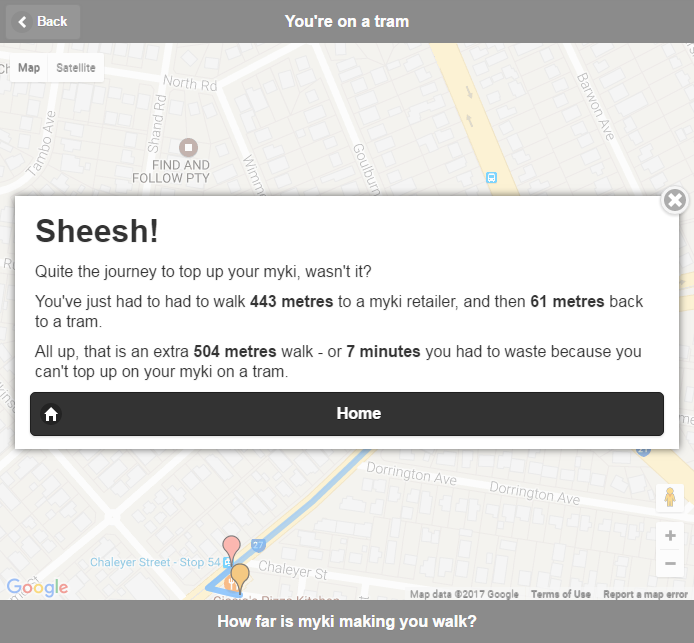Open Terms of Use link
The height and width of the screenshot is (643, 694).
tap(561, 594)
